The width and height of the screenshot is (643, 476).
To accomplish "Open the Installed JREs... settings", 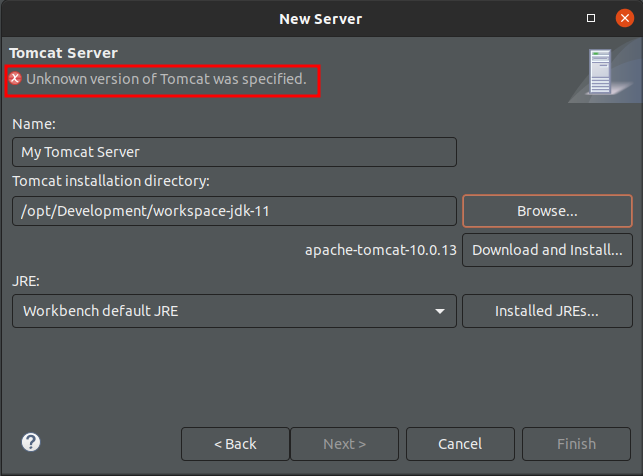I will point(547,311).
